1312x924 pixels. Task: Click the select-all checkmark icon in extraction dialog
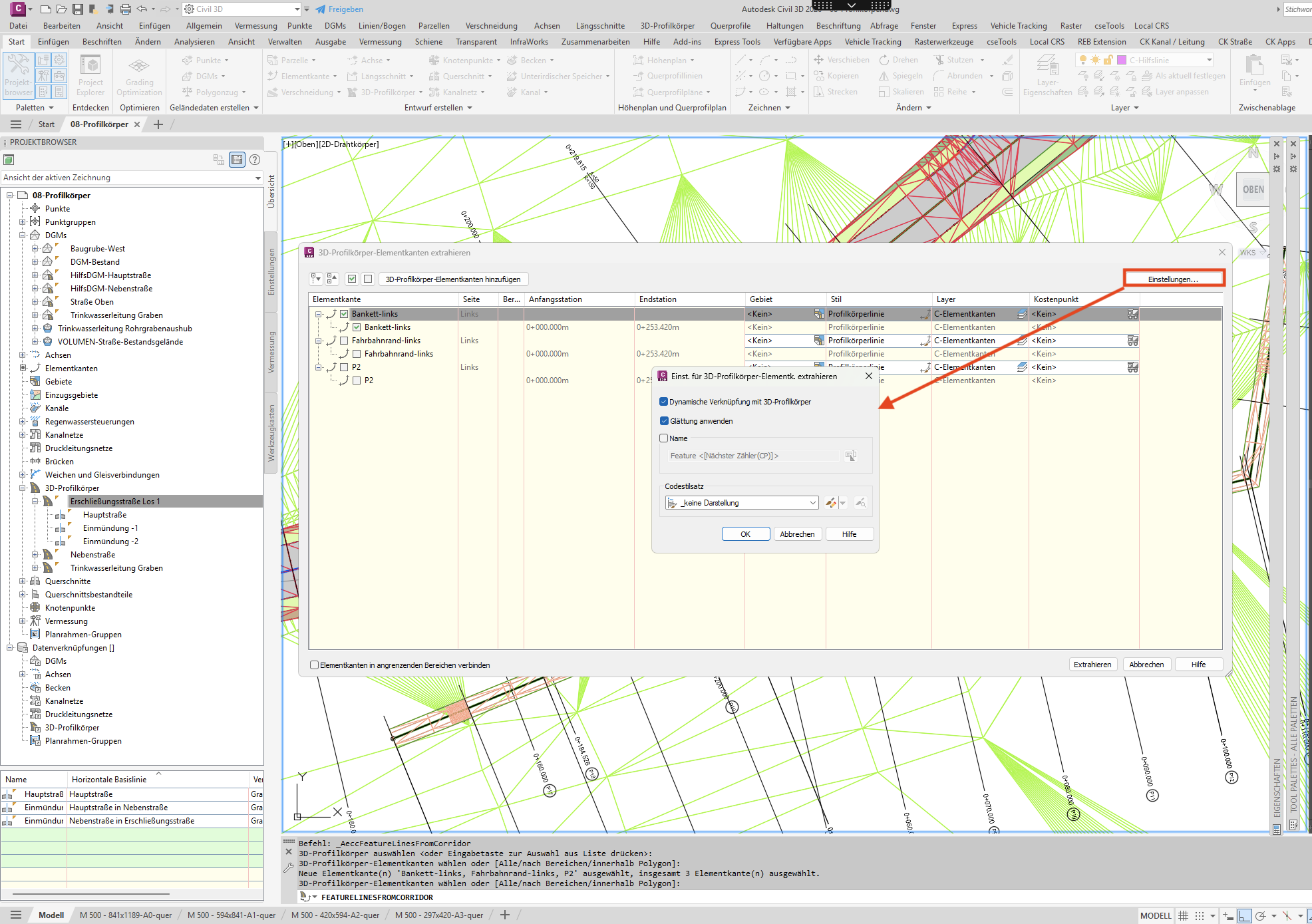click(x=352, y=279)
